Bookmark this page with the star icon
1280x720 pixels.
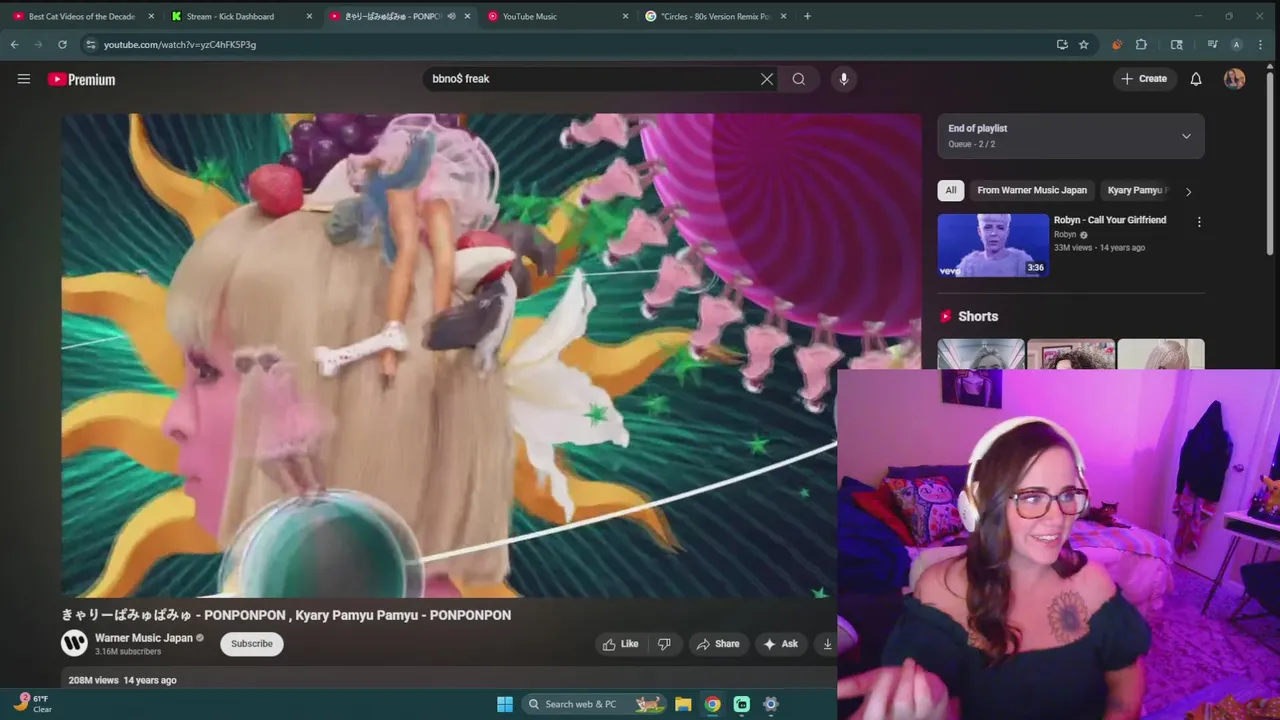click(x=1084, y=44)
